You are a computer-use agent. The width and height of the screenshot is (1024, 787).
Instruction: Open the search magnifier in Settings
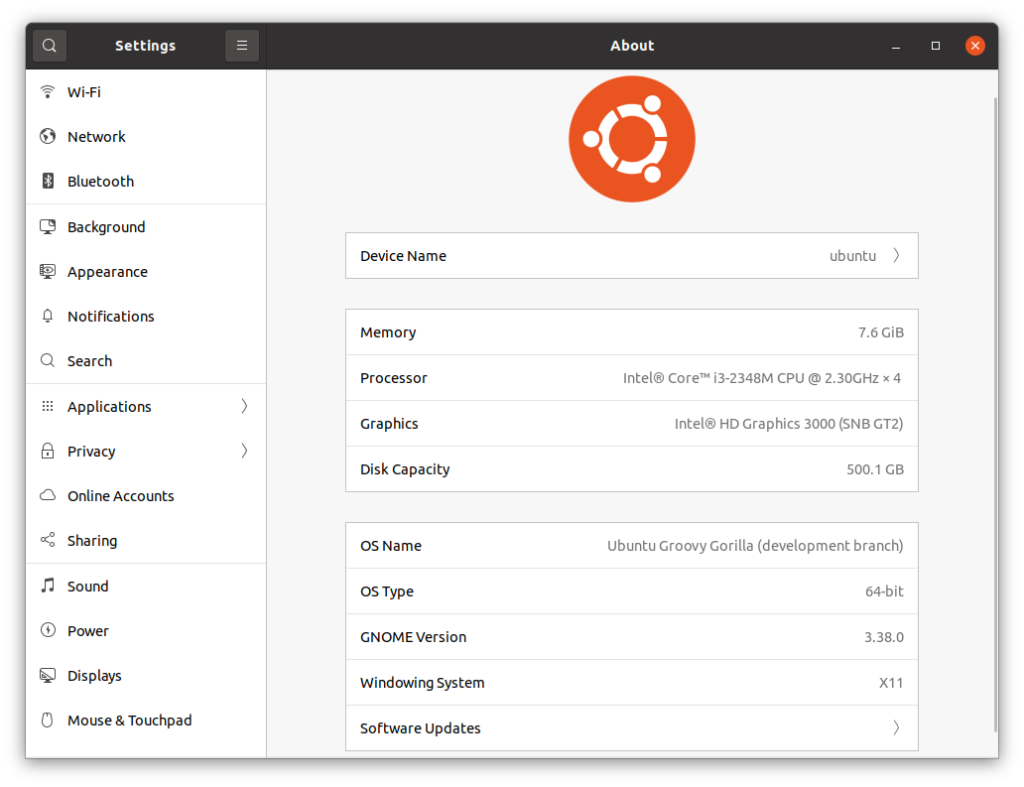(48, 45)
